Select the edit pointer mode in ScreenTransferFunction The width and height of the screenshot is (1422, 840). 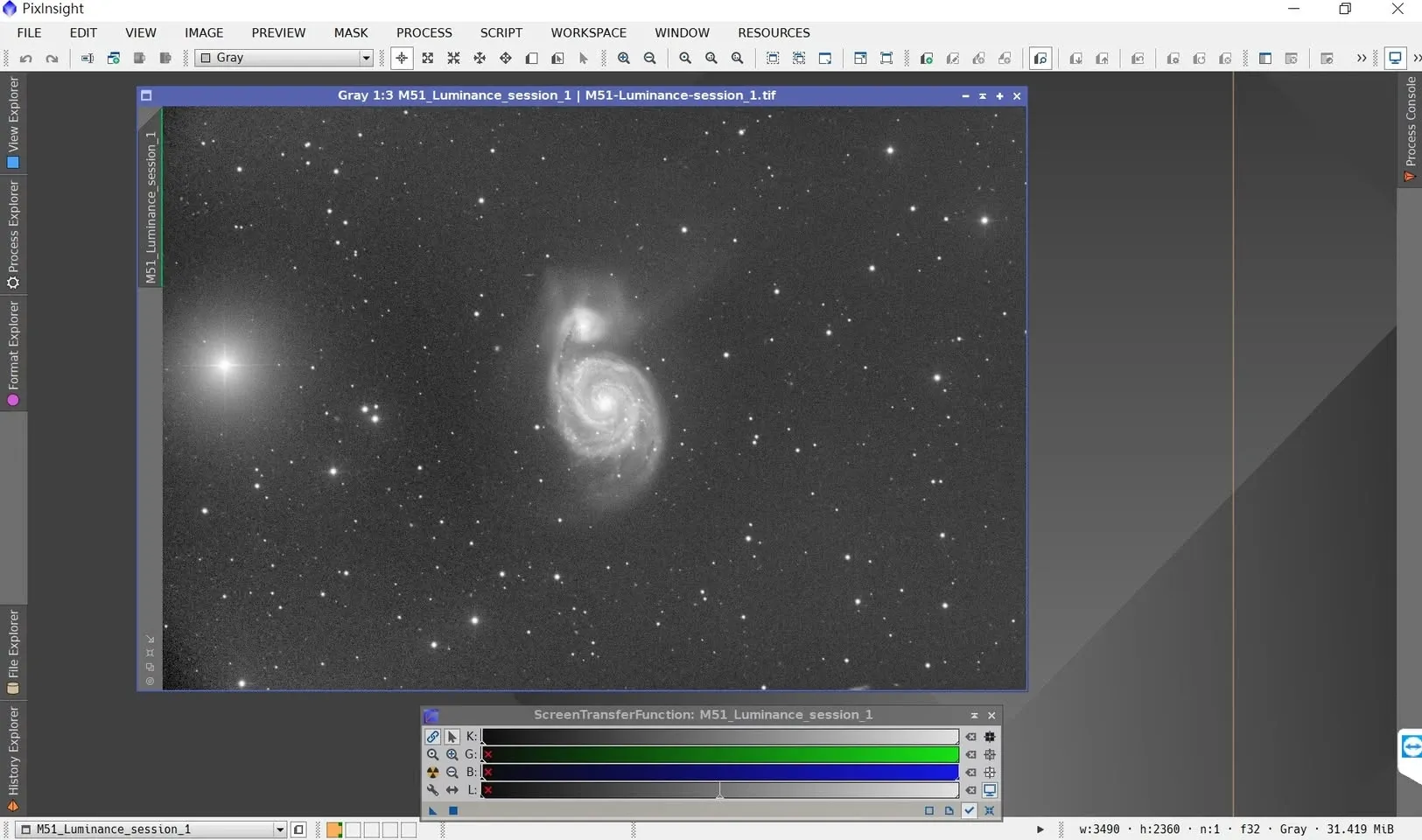452,737
